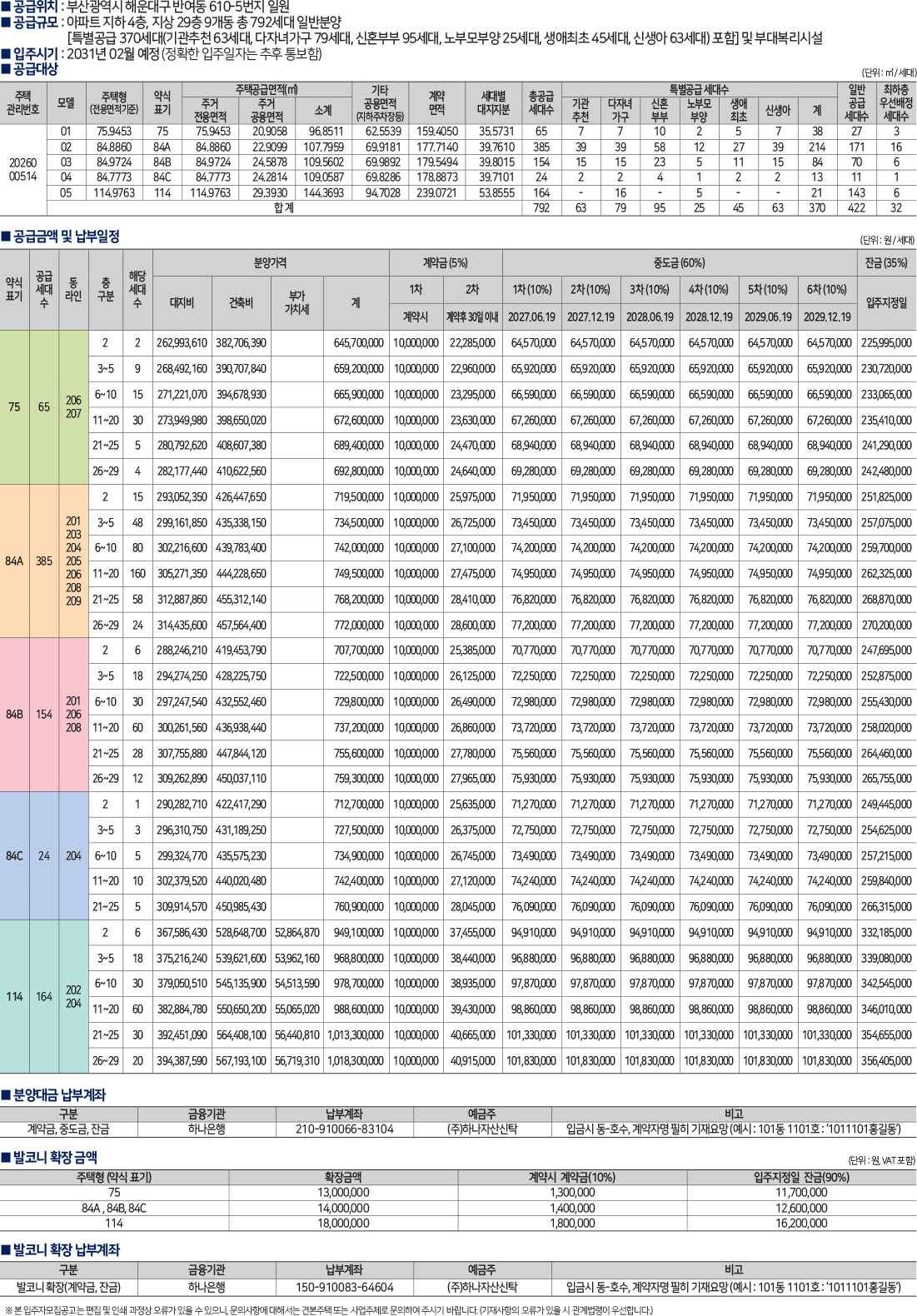Click the '기타 공용면적' column header
The height and width of the screenshot is (1316, 917).
pos(380,103)
